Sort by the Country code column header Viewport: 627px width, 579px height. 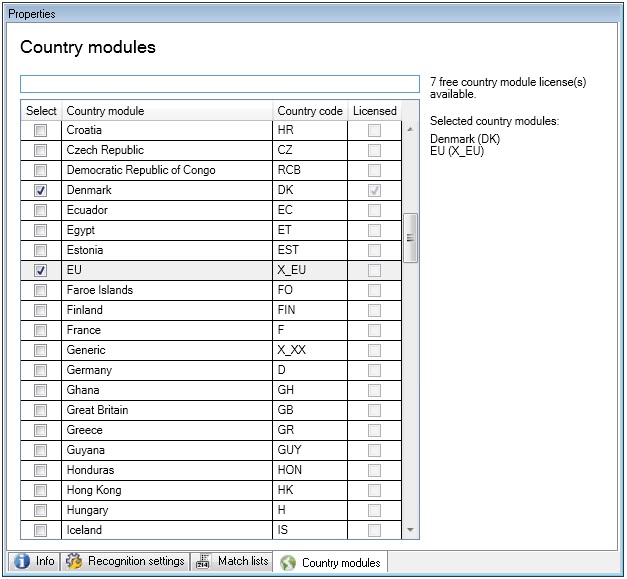310,111
